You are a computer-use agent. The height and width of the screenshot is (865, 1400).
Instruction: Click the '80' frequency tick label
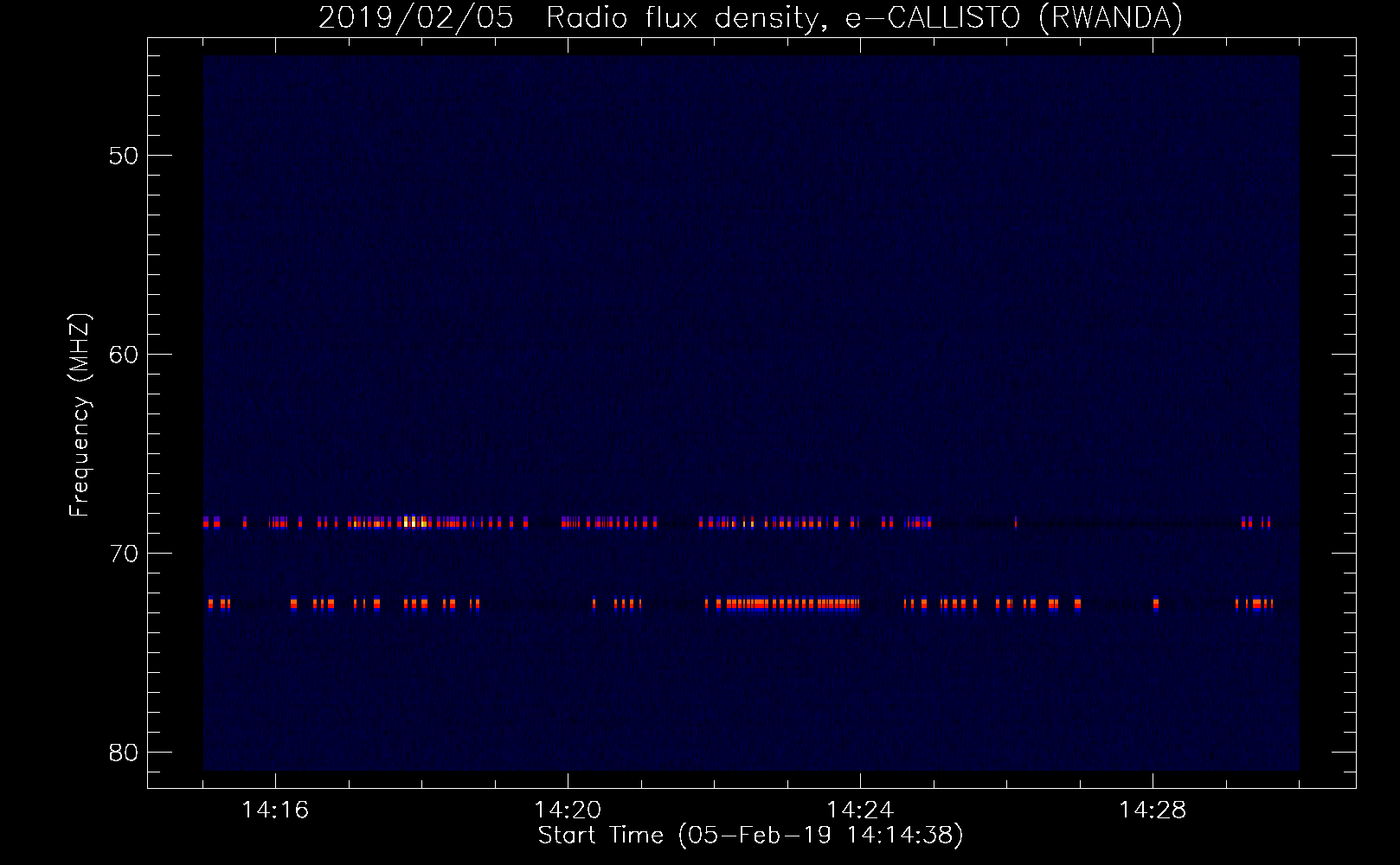click(x=124, y=753)
